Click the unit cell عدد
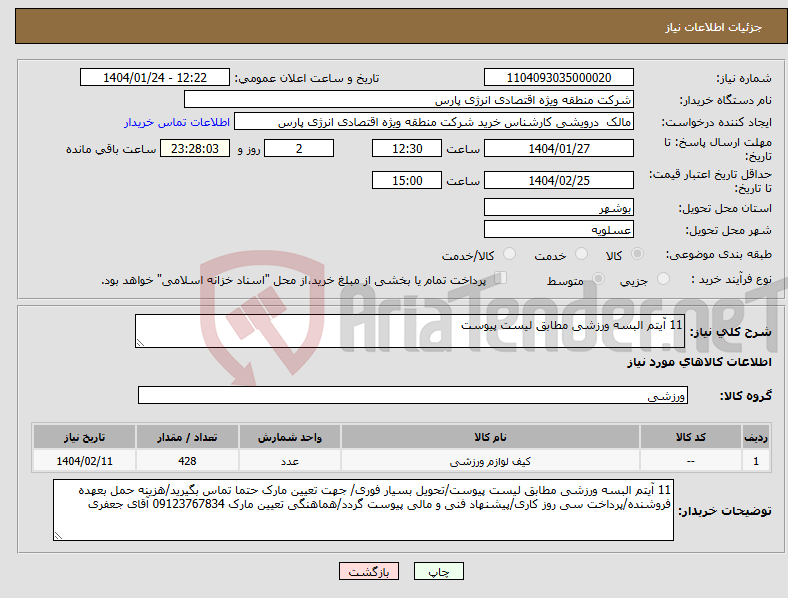The height and width of the screenshot is (598, 788). coord(290,460)
